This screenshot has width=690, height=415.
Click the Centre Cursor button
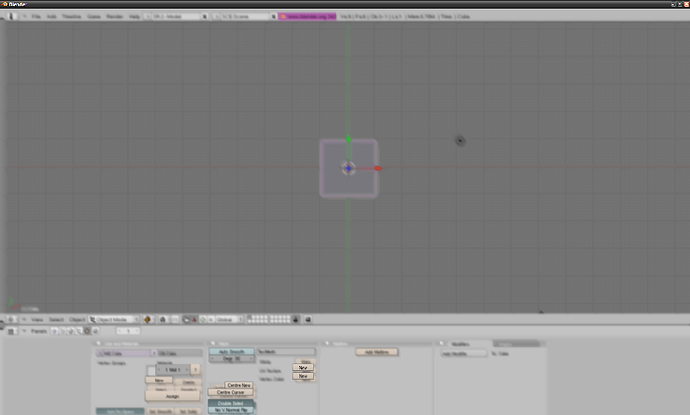231,392
